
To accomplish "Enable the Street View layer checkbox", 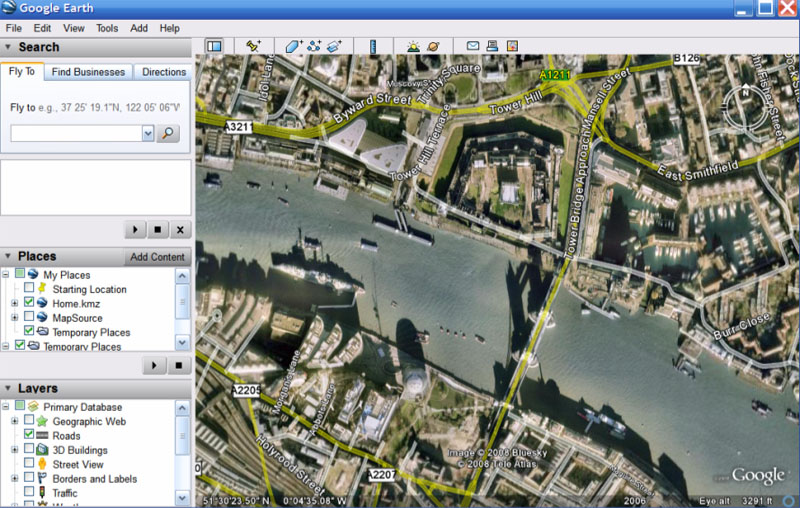I will pyautogui.click(x=29, y=463).
